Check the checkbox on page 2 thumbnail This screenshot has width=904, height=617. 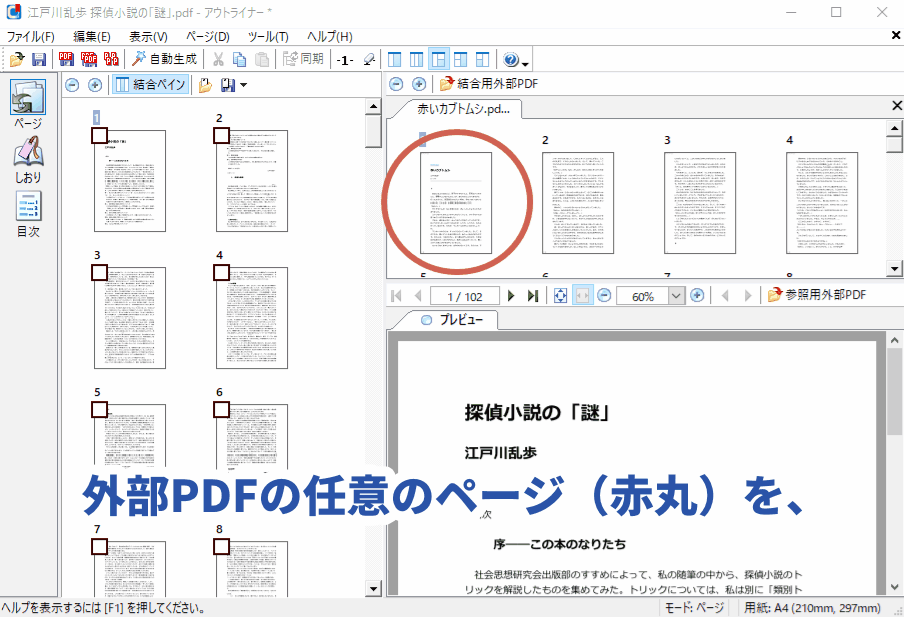tap(221, 135)
